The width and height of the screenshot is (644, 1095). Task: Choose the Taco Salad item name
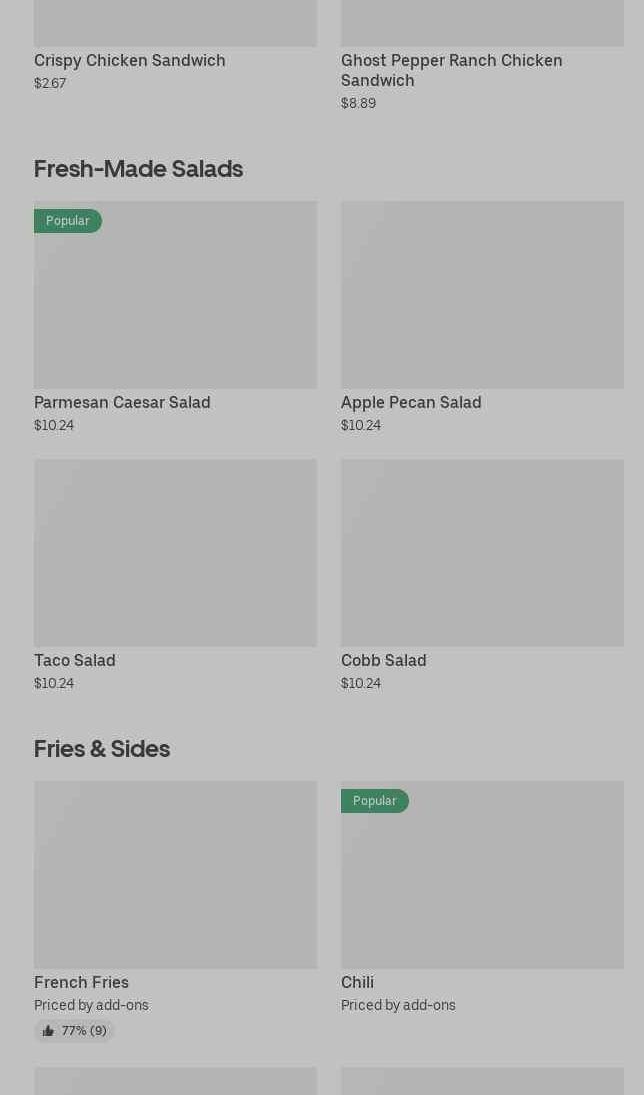(x=75, y=660)
